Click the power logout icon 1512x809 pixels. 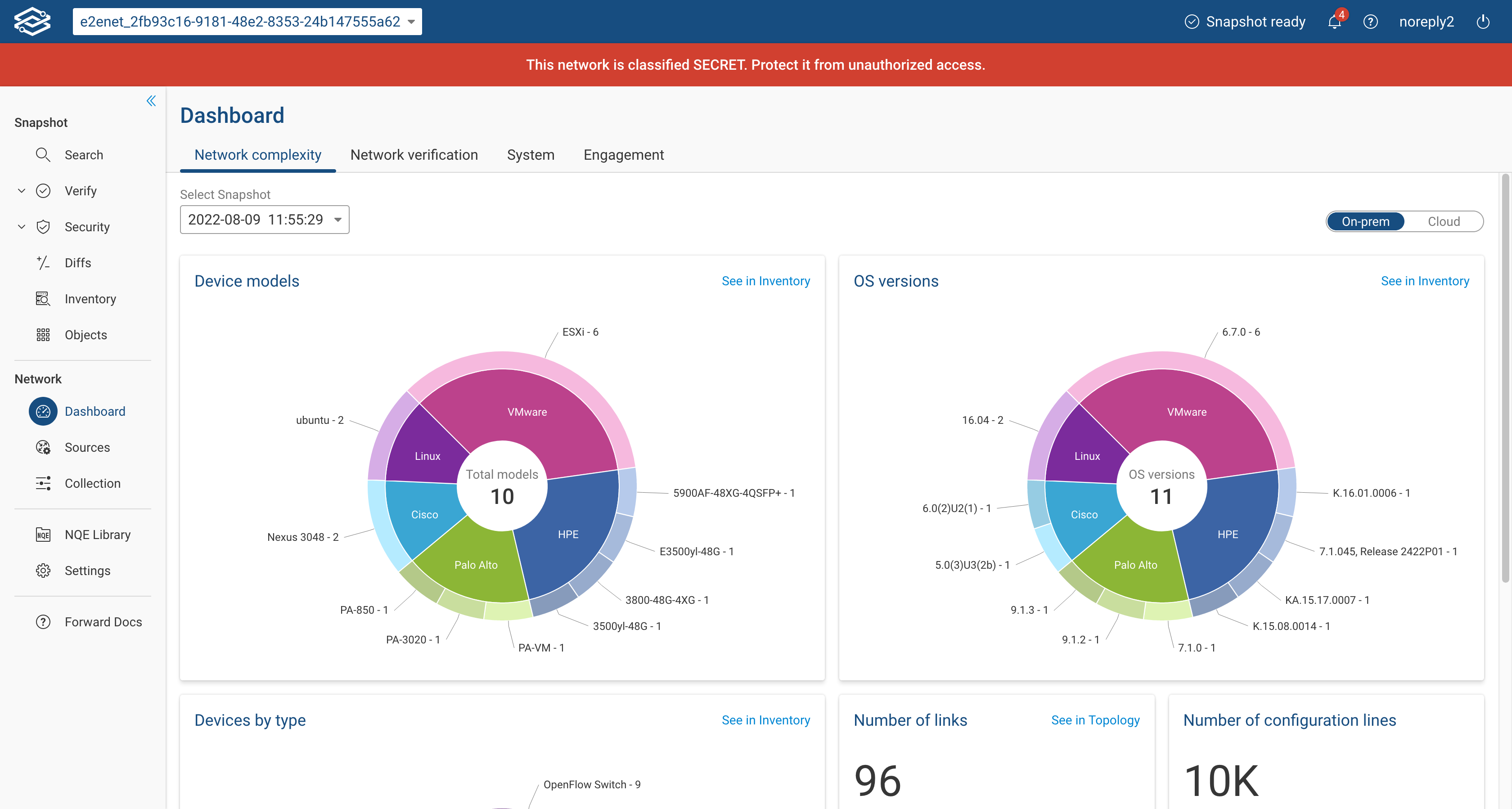pyautogui.click(x=1483, y=22)
